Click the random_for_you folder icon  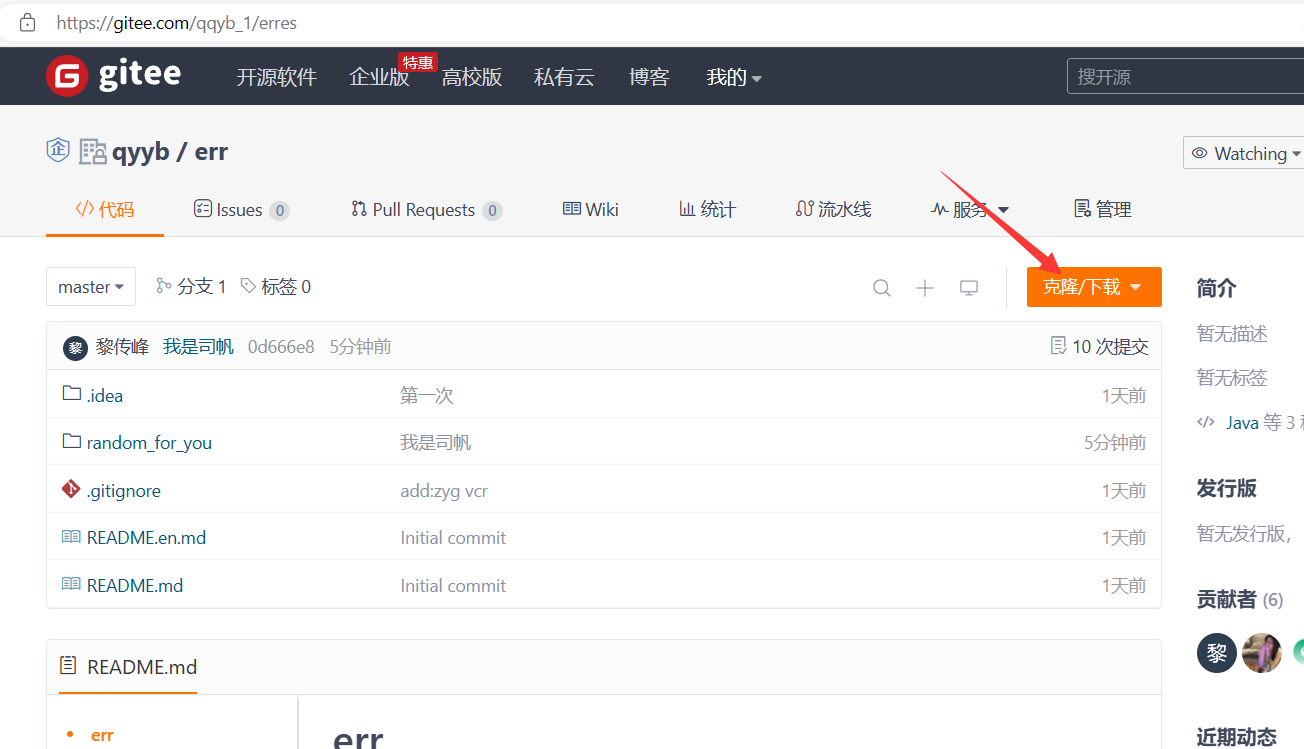click(71, 441)
